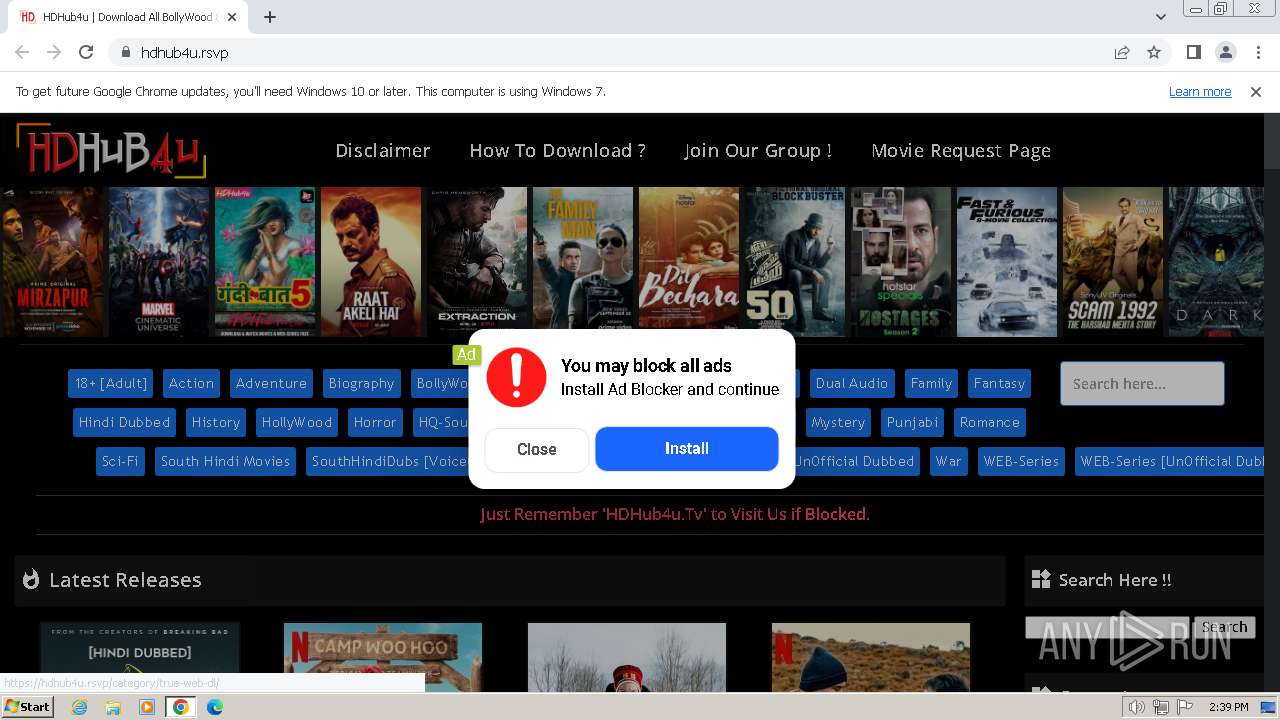Open How To Download ? page
Image resolution: width=1280 pixels, height=720 pixels.
coord(558,151)
